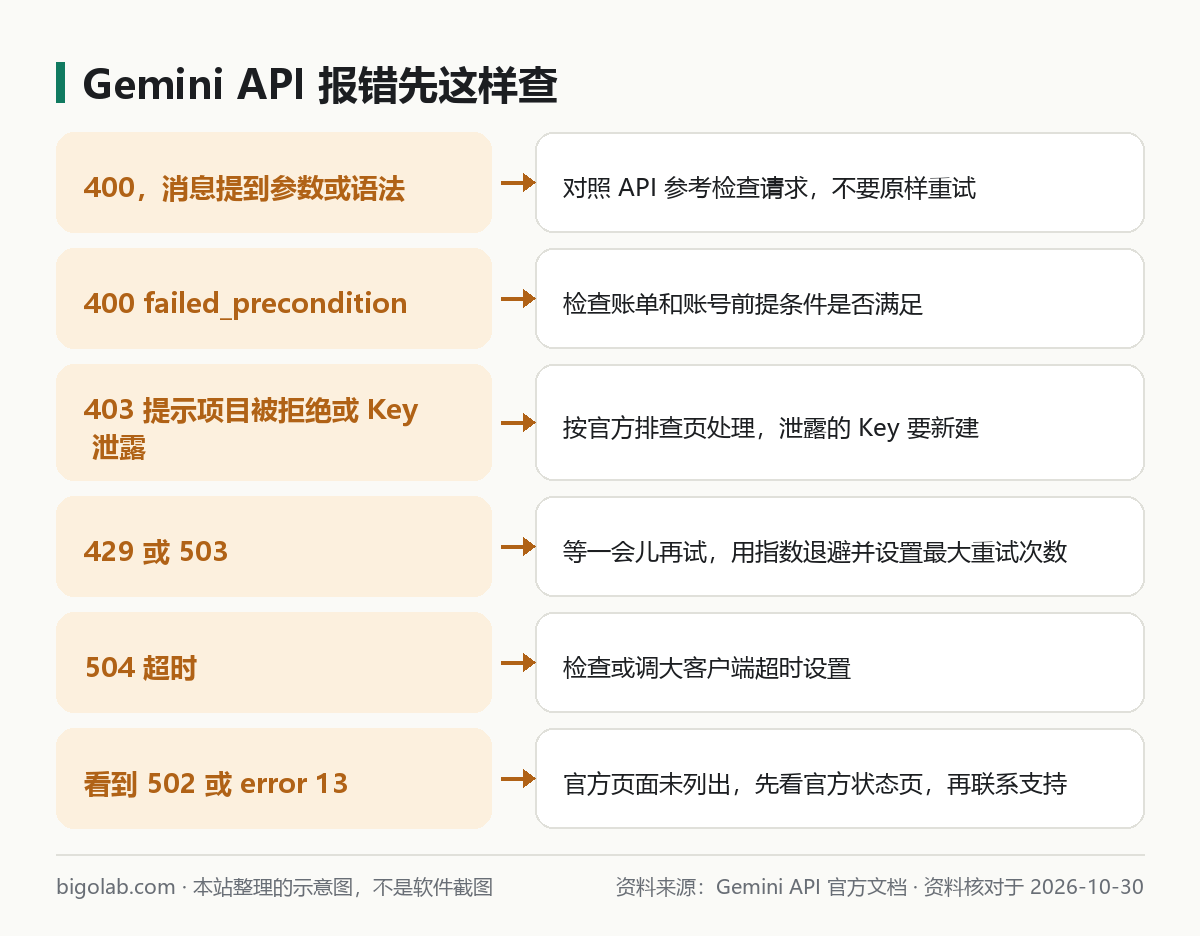Select the "429 或 503" card
The width and height of the screenshot is (1200, 936).
point(274,546)
